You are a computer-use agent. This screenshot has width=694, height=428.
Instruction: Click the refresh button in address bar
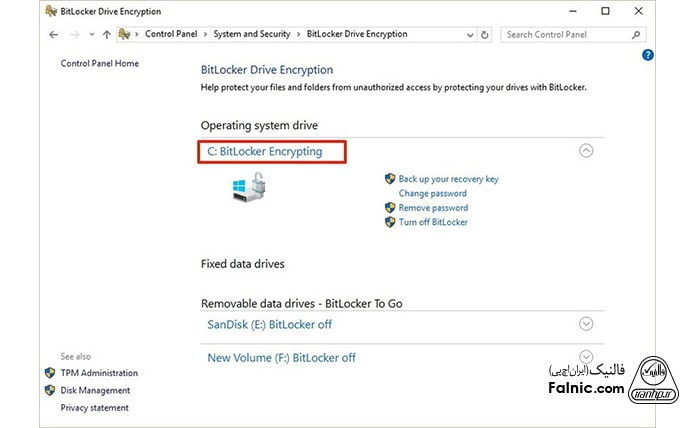coord(485,34)
